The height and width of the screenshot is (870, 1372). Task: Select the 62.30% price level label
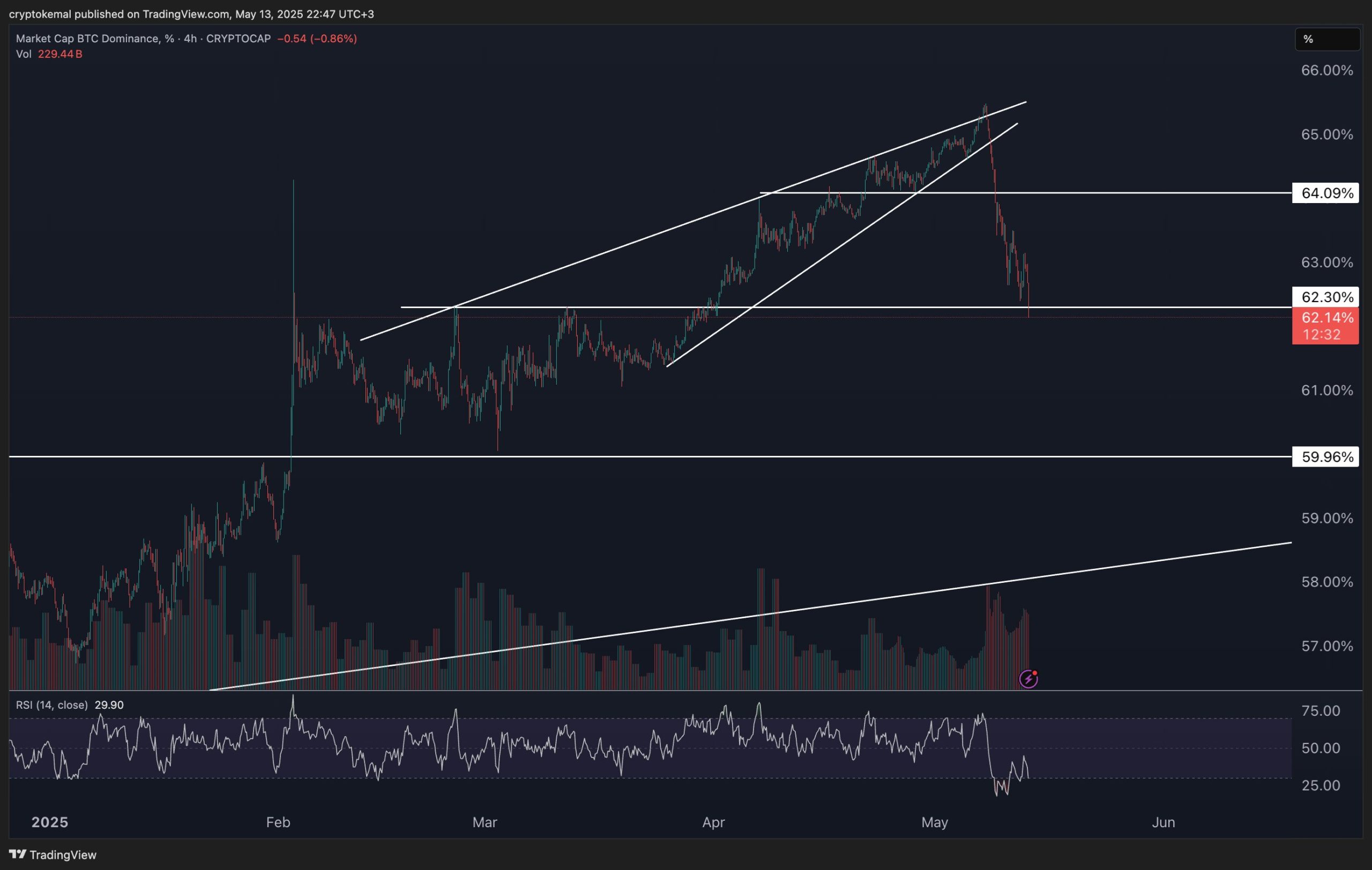pyautogui.click(x=1327, y=297)
